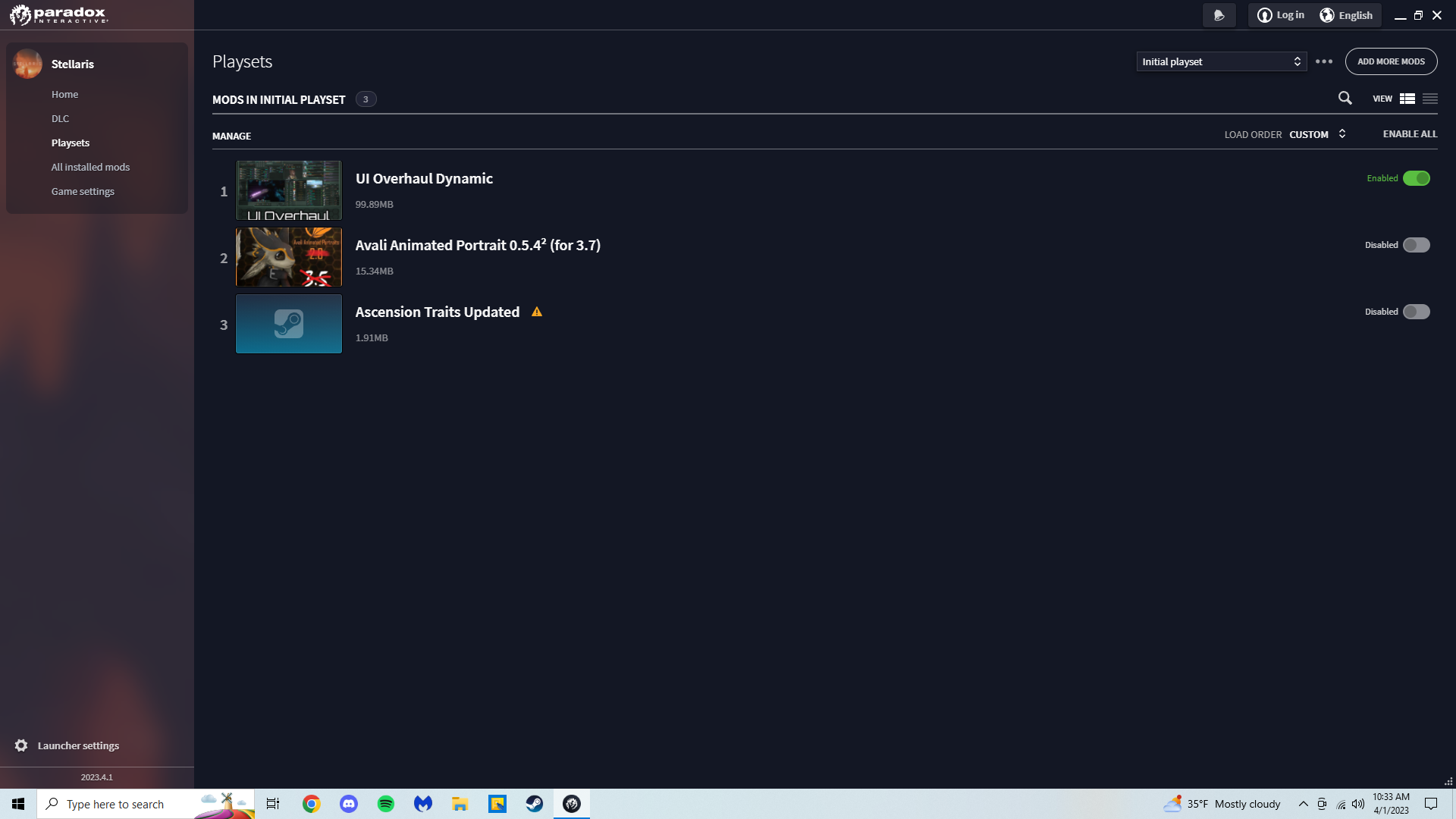
Task: Select Playsets in the sidebar
Action: 71,143
